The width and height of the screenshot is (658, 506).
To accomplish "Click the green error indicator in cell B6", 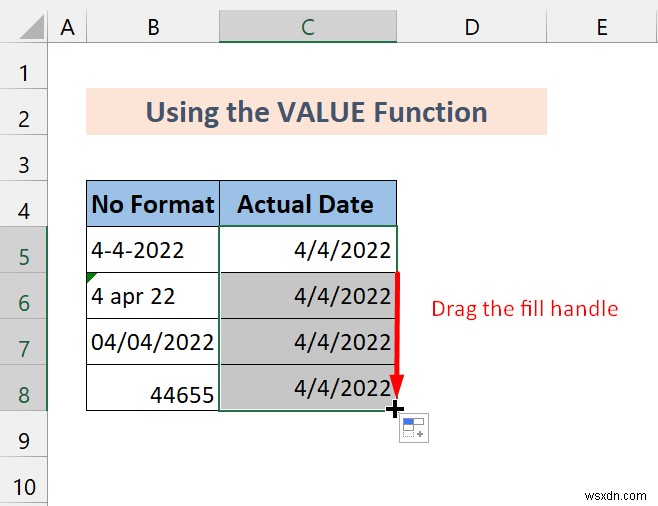I will tap(91, 277).
